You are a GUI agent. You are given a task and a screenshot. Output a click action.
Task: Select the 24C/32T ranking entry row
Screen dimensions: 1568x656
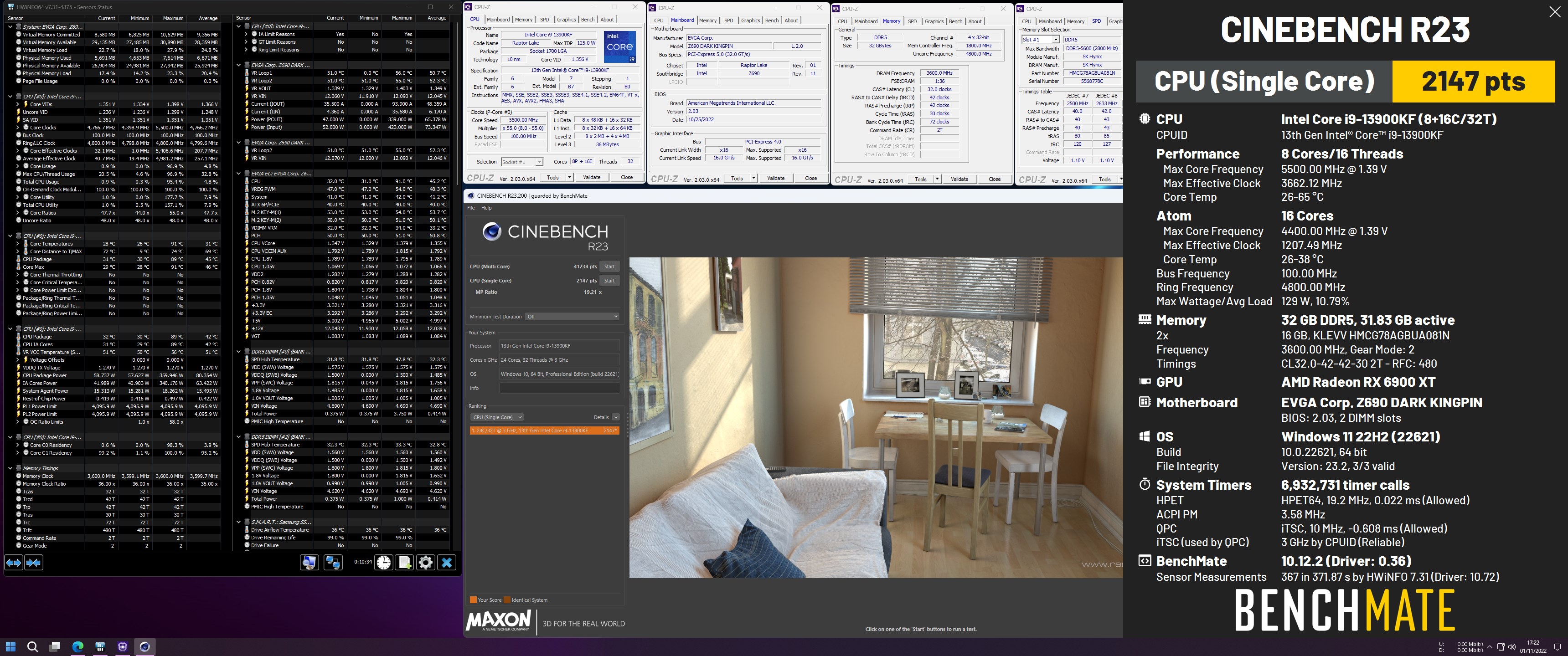pyautogui.click(x=545, y=430)
